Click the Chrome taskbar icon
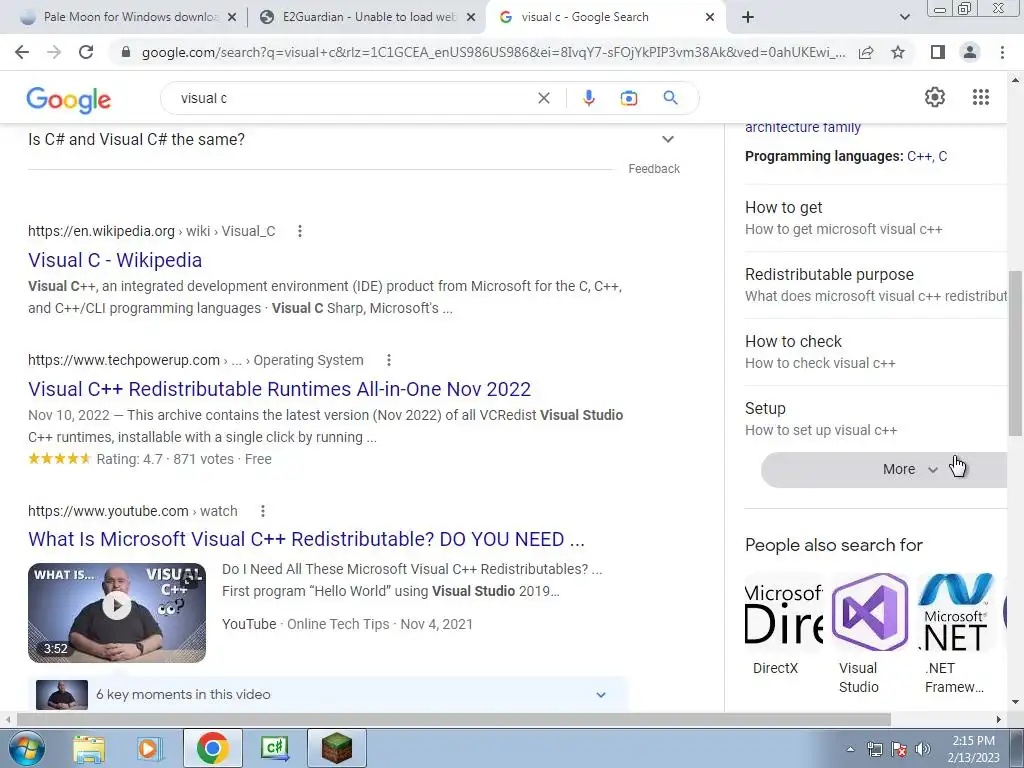Screen dimensions: 1024x768 point(212,748)
